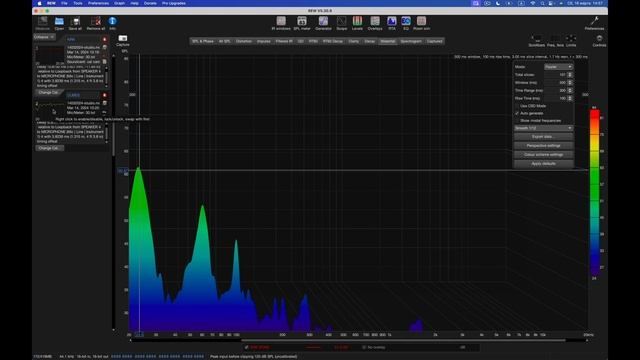Click the Apply defaults button
This screenshot has width=640, height=360.
[543, 164]
